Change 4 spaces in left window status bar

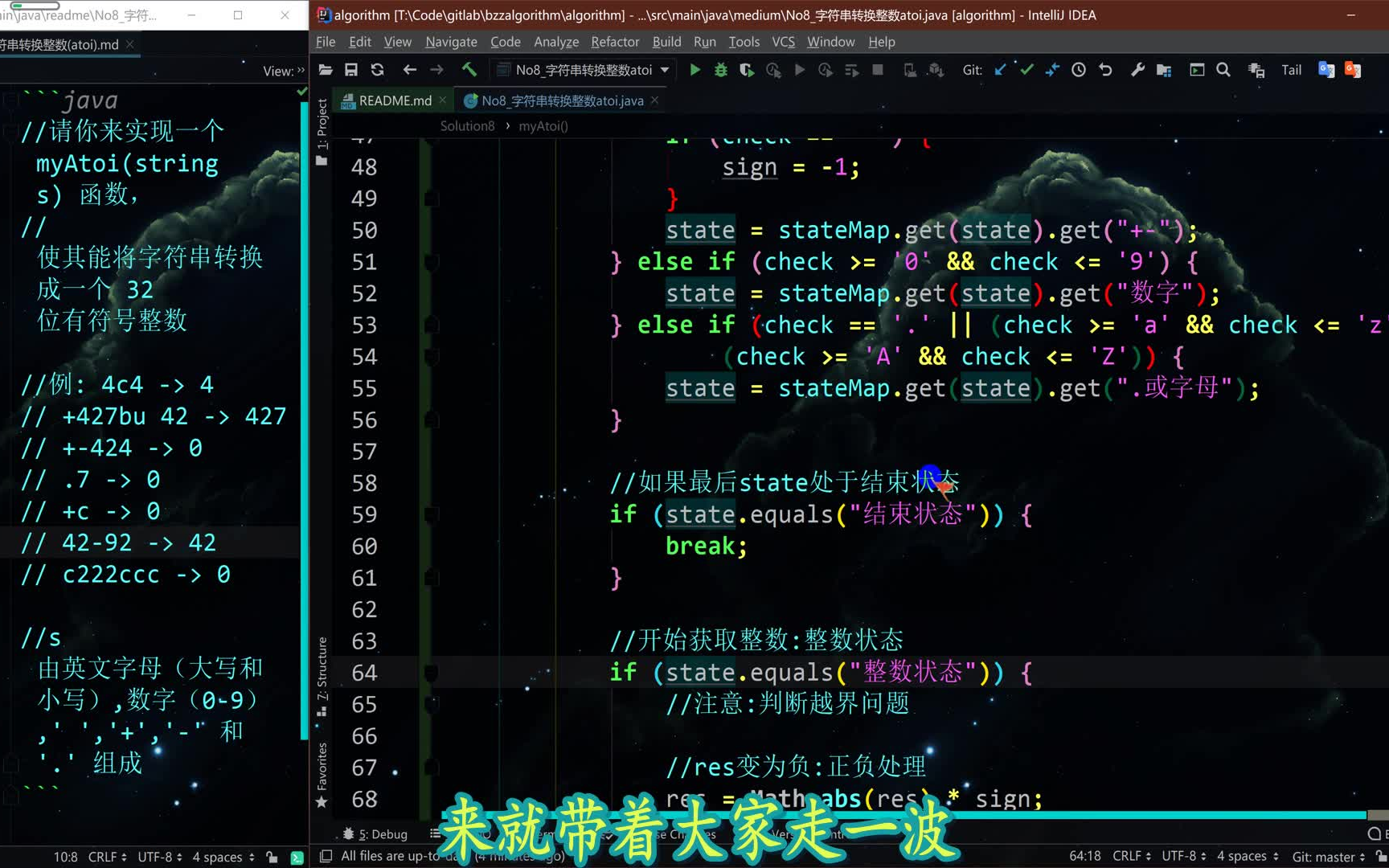pyautogui.click(x=223, y=858)
